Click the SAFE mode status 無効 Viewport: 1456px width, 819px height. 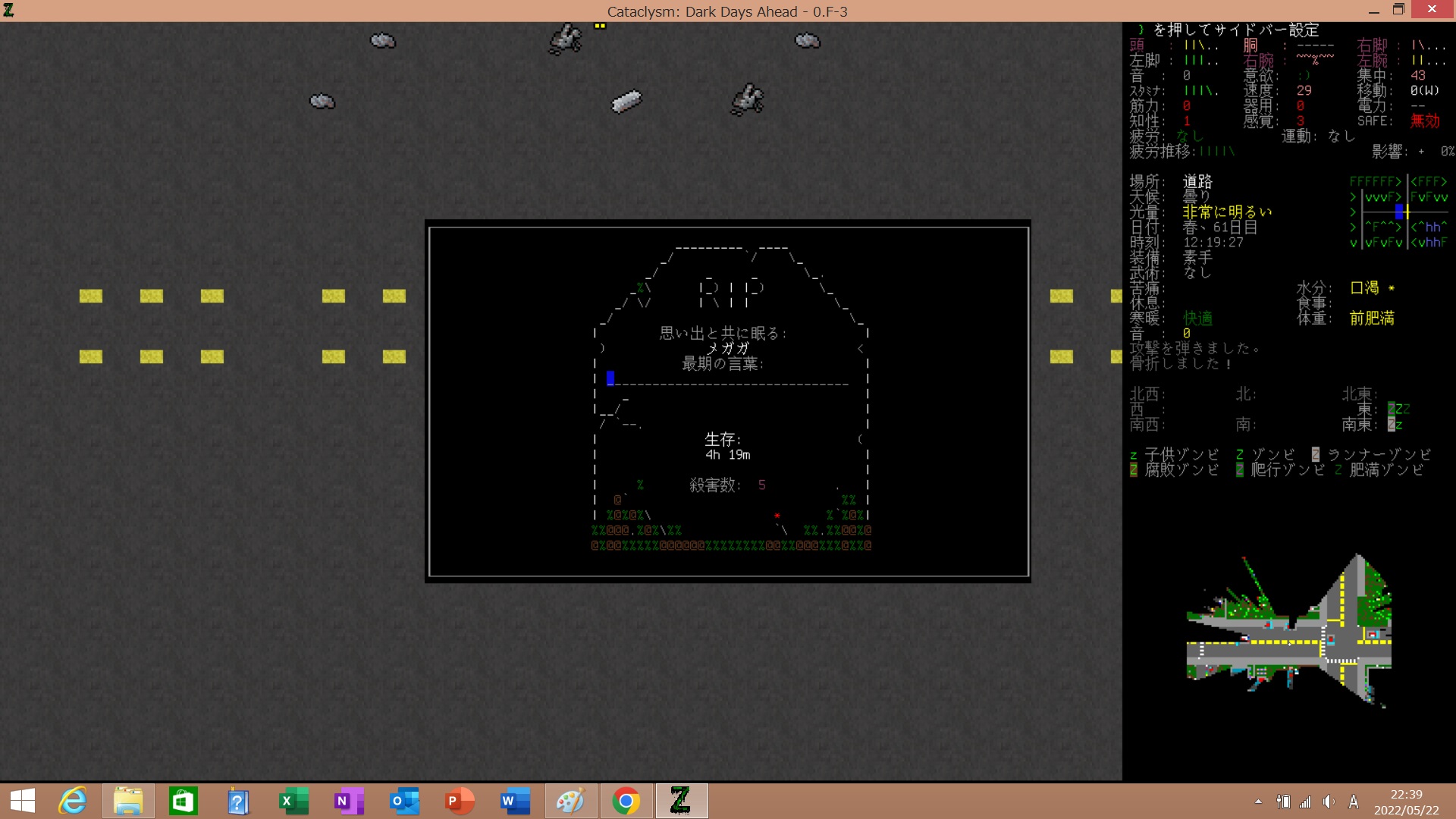1425,121
